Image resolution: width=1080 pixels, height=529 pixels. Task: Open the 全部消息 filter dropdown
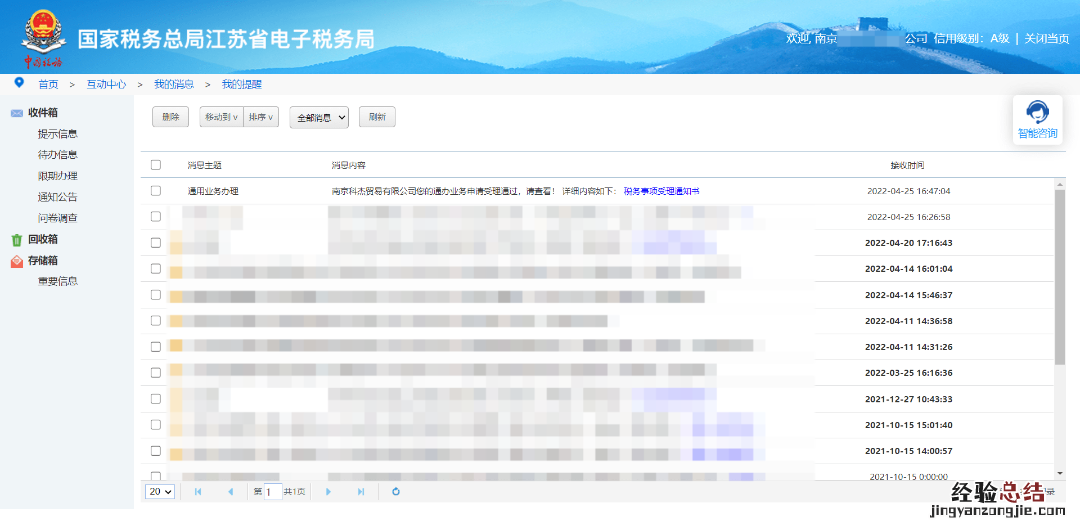point(319,118)
